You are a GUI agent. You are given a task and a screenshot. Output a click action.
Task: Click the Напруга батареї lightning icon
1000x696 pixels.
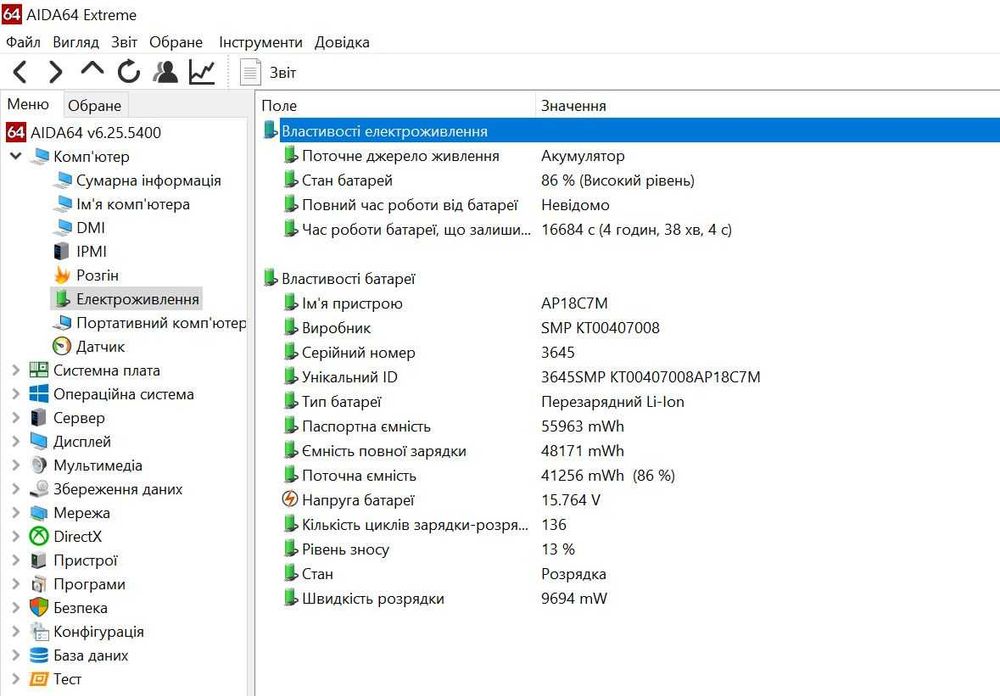pyautogui.click(x=290, y=499)
